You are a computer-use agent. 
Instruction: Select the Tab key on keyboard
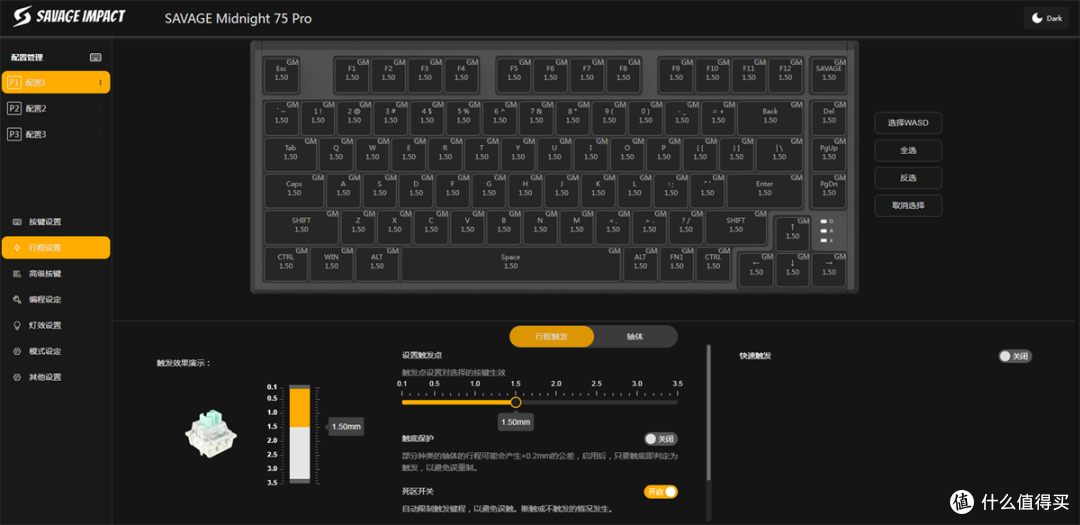coord(291,153)
